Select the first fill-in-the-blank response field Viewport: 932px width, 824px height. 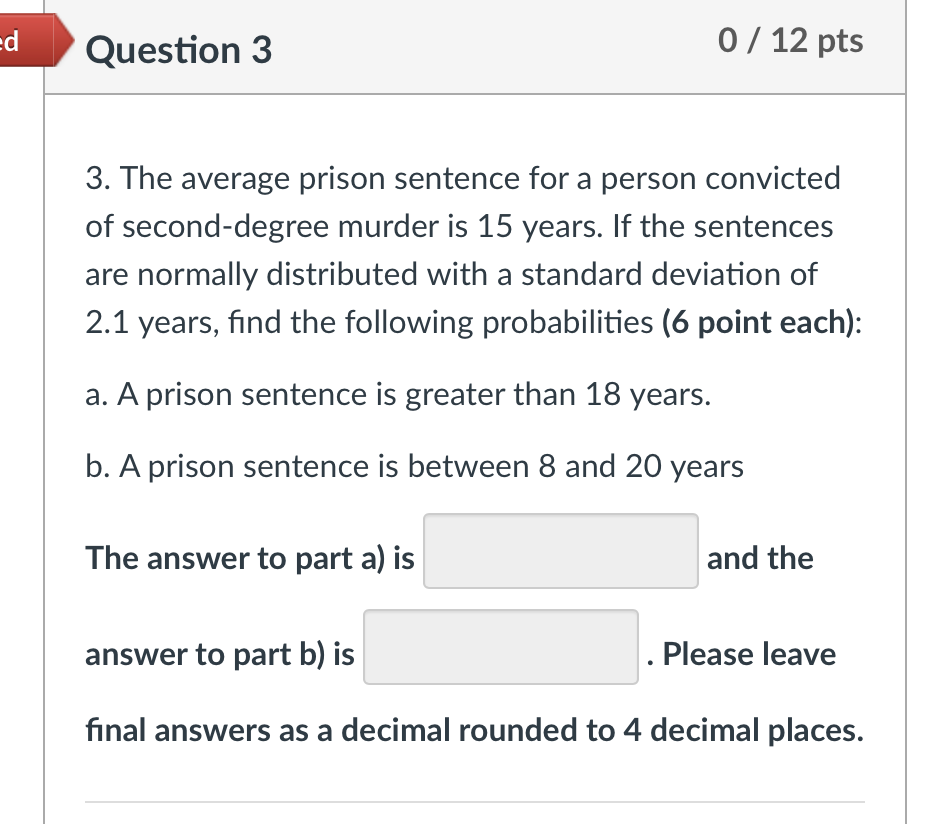560,551
